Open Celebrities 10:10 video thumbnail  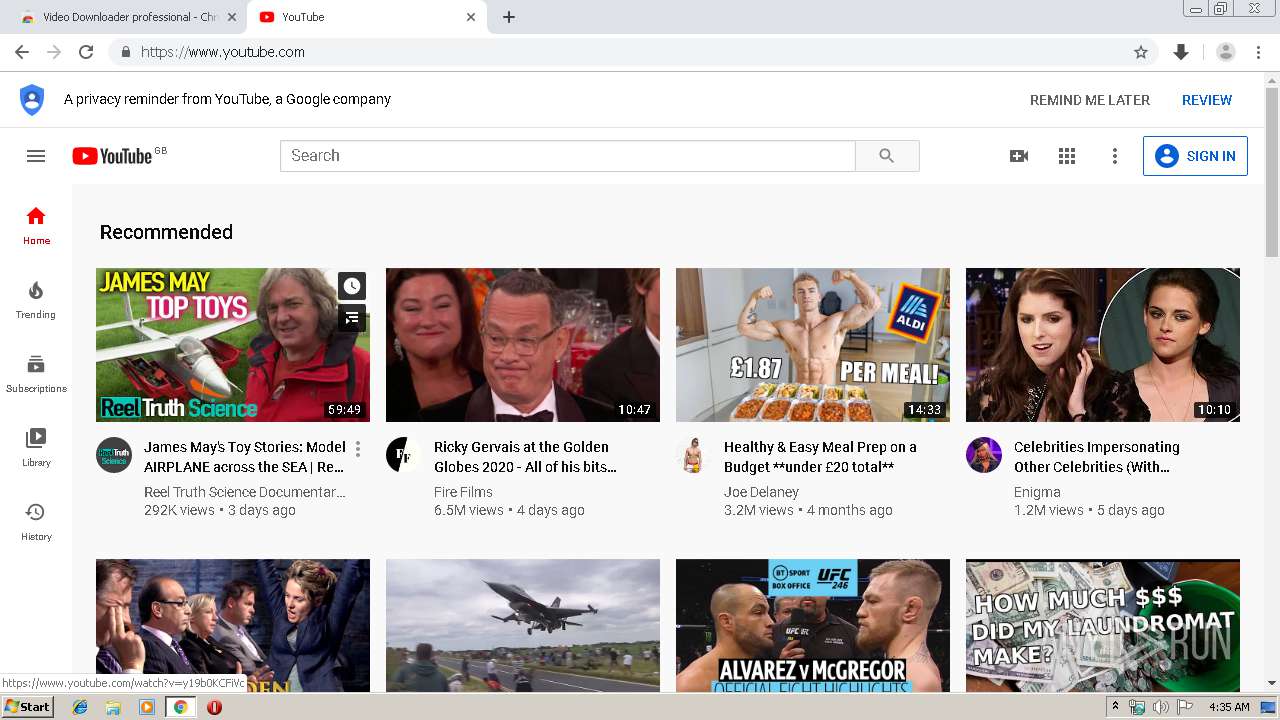pos(1103,345)
